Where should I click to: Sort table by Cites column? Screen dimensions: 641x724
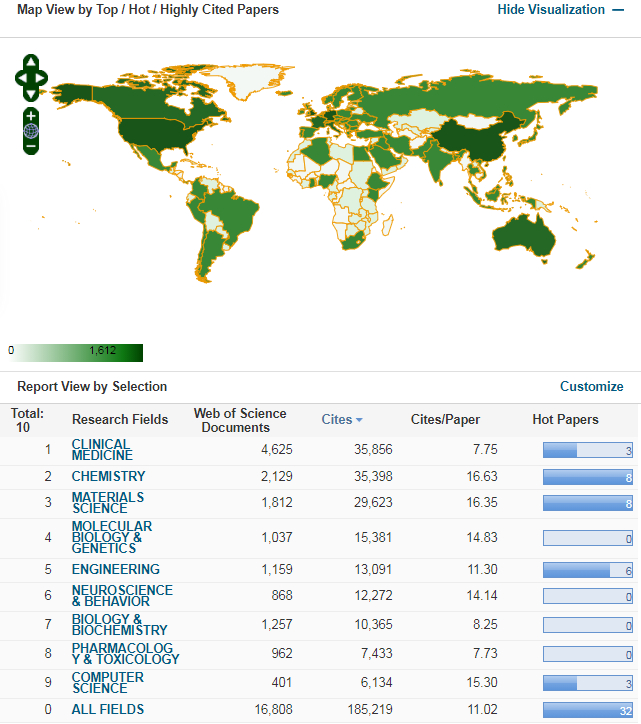click(x=342, y=419)
